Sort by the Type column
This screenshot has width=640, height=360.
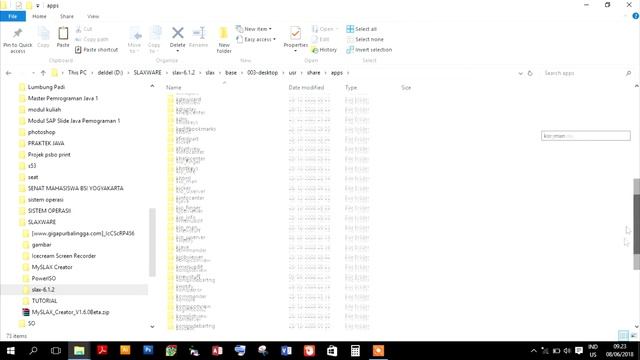pos(351,87)
